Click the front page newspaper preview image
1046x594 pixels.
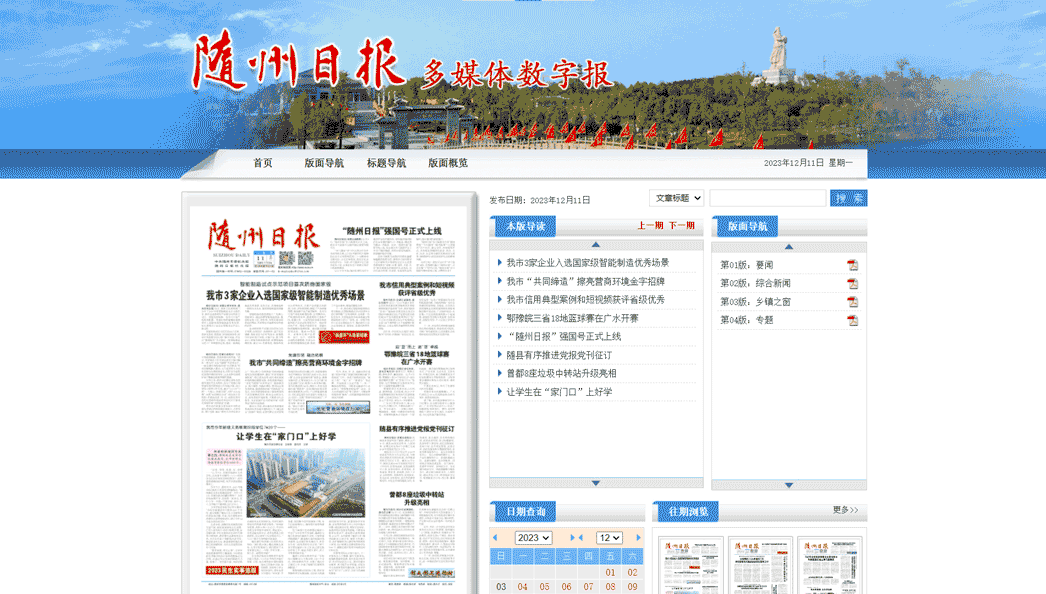[329, 399]
